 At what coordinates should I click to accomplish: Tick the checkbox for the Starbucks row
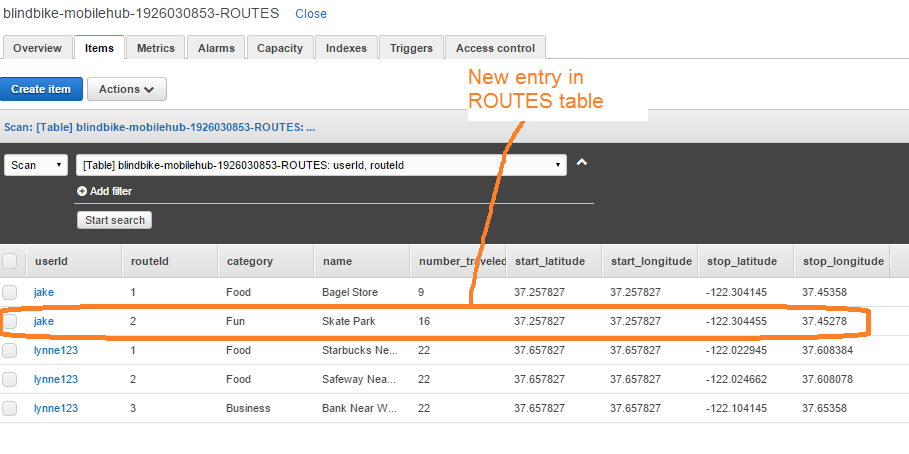click(10, 350)
